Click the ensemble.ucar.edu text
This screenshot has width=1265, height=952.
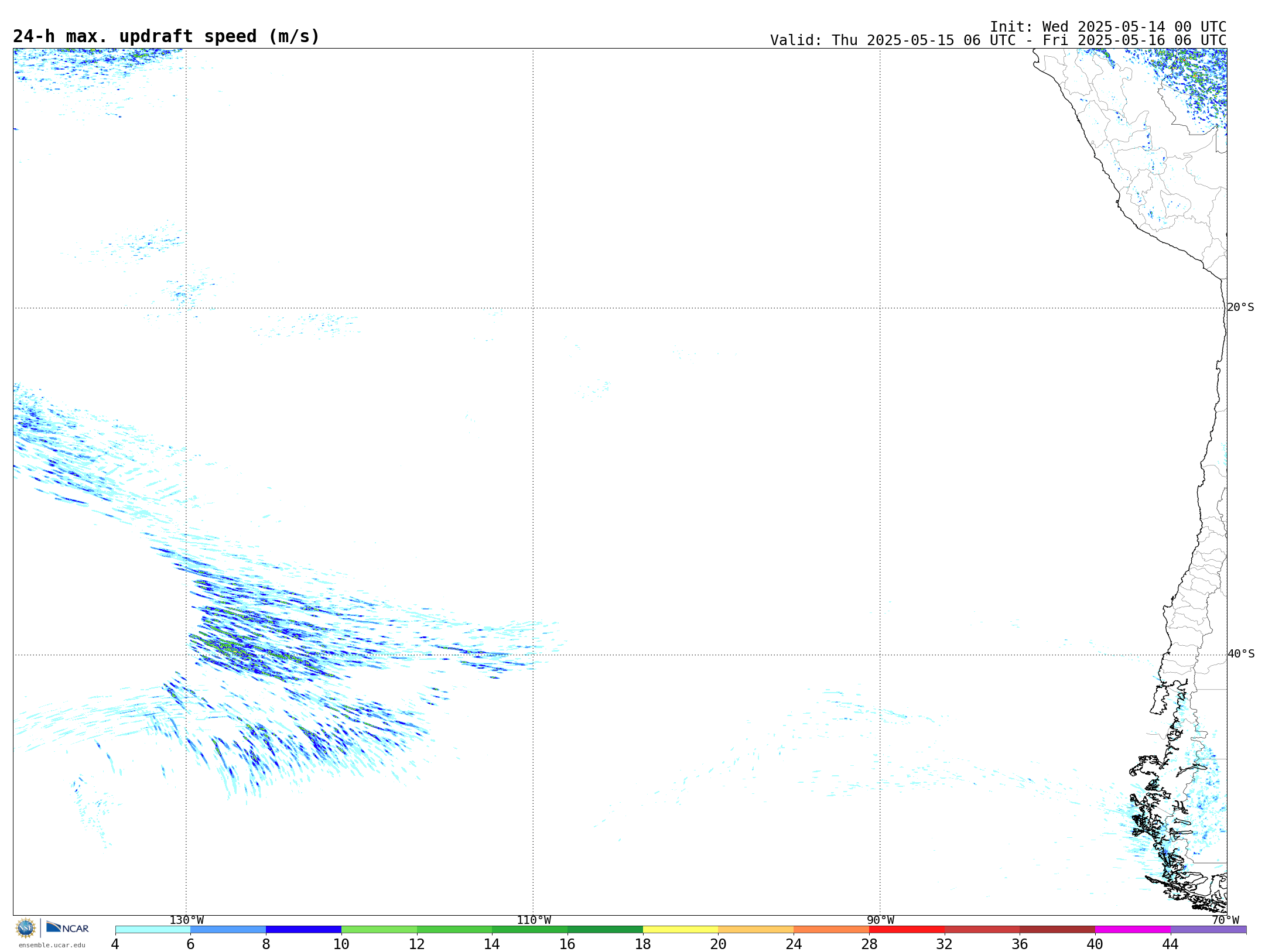point(52,945)
